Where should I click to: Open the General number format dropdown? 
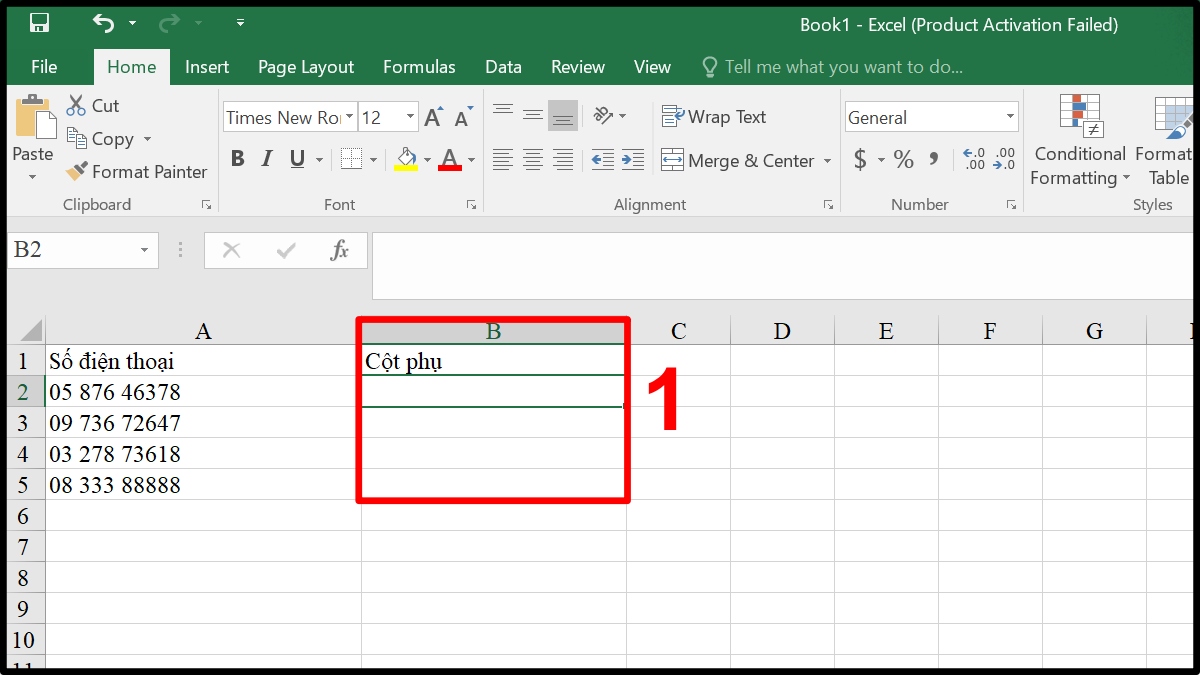click(1009, 117)
